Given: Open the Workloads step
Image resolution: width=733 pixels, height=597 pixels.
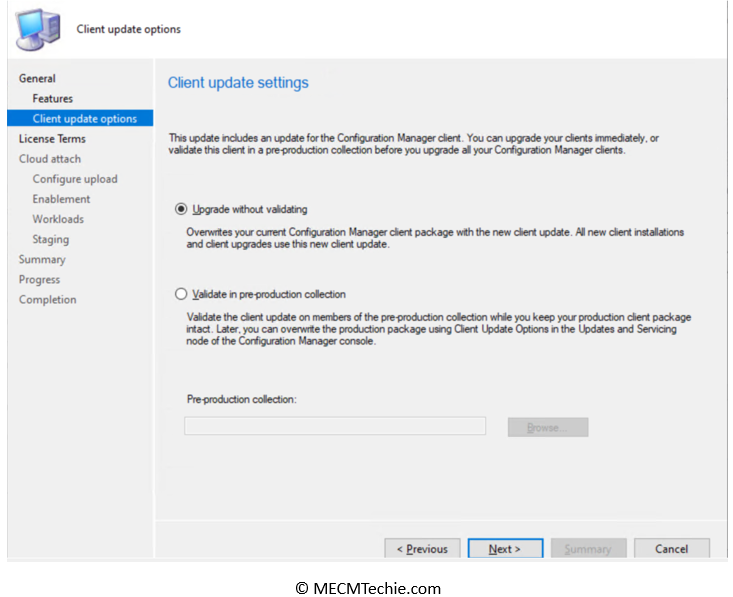Looking at the screenshot, I should point(58,219).
